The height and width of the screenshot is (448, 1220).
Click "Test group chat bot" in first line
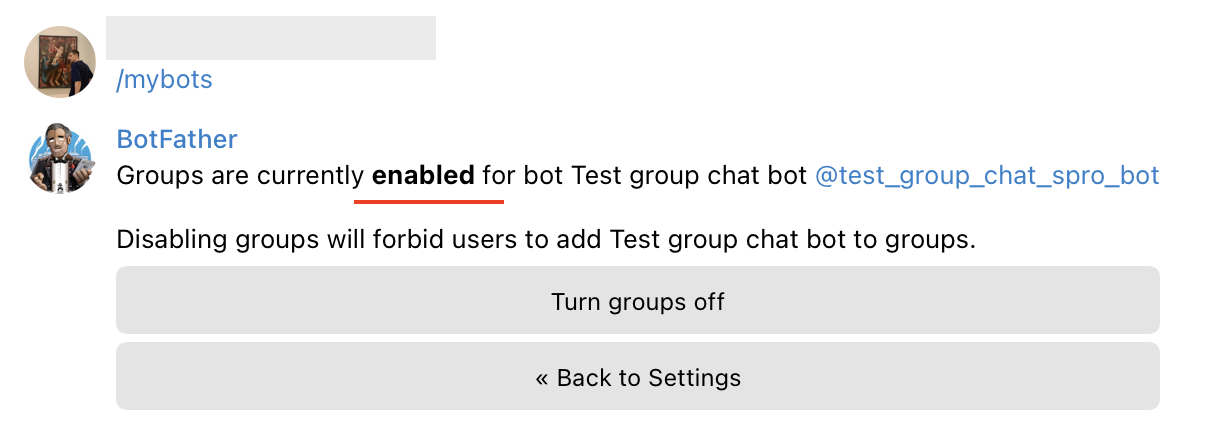pyautogui.click(x=689, y=176)
